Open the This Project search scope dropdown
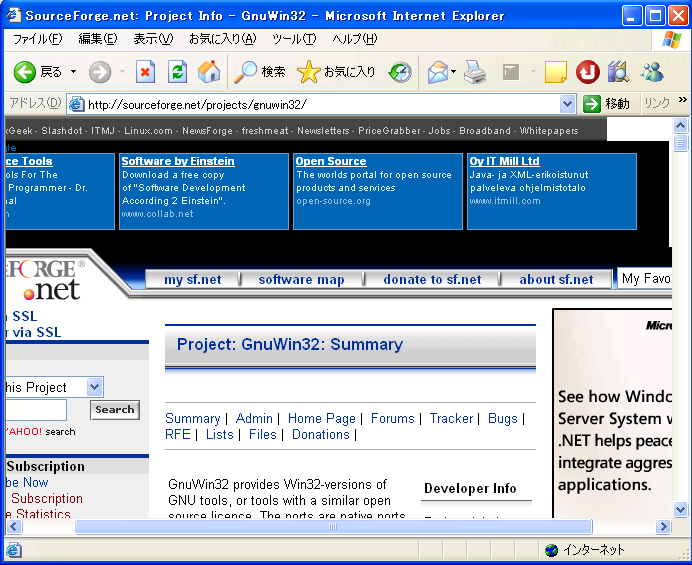Image resolution: width=692 pixels, height=565 pixels. 95,387
